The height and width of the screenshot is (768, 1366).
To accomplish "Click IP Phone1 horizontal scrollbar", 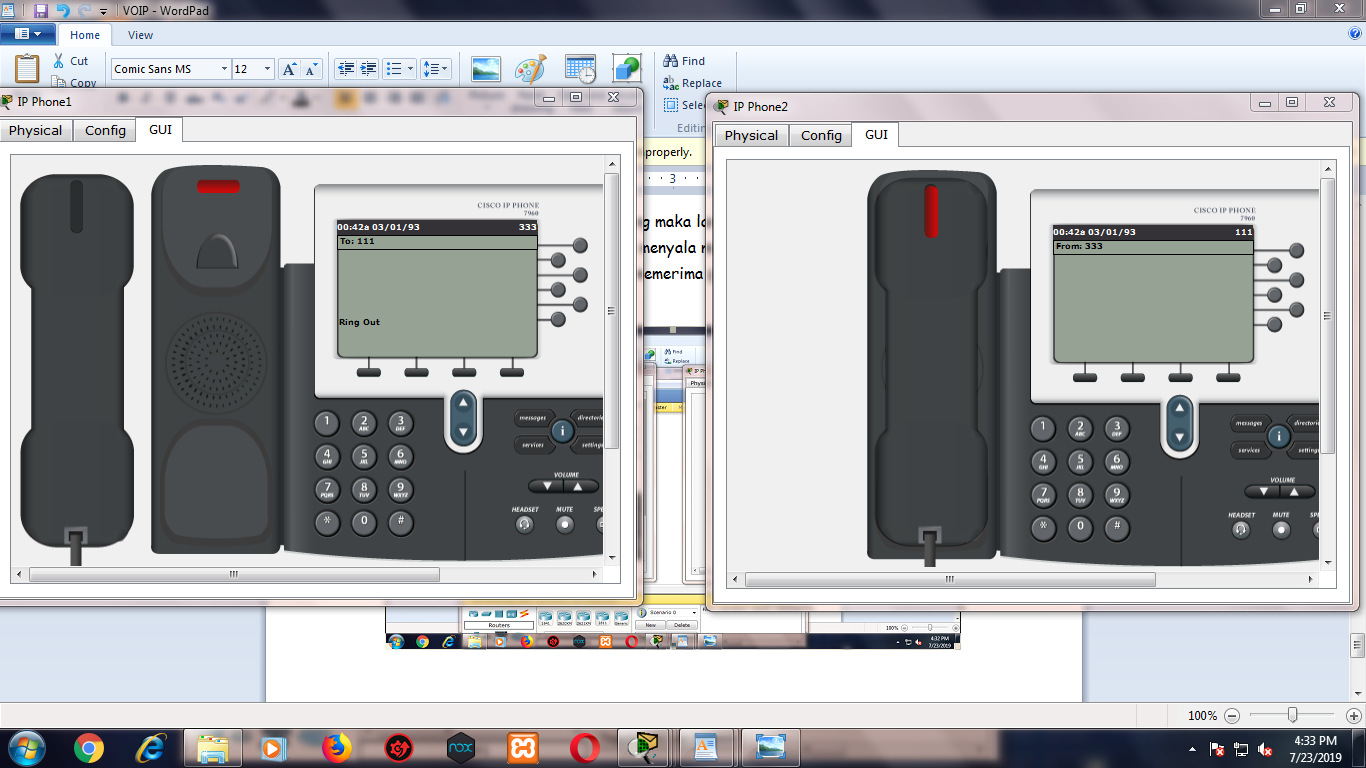I will [234, 574].
